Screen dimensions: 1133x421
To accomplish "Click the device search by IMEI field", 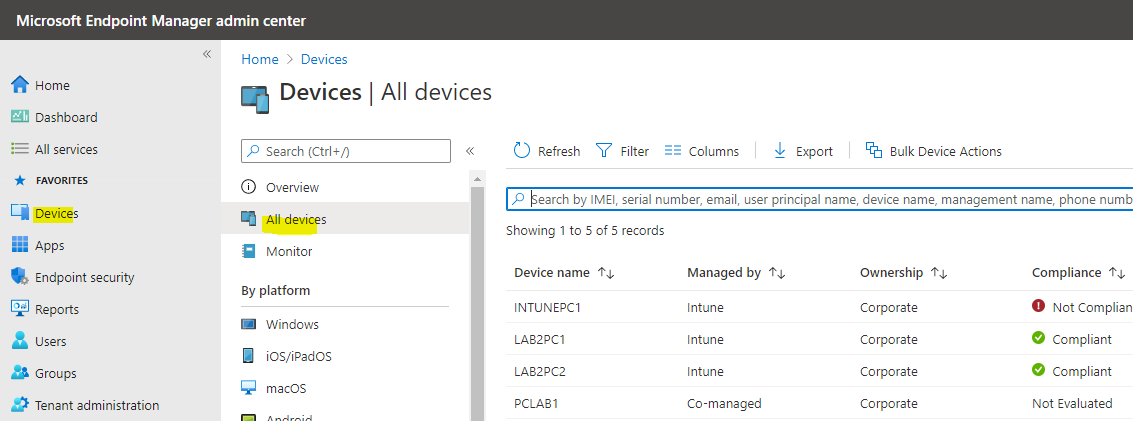I will point(819,199).
